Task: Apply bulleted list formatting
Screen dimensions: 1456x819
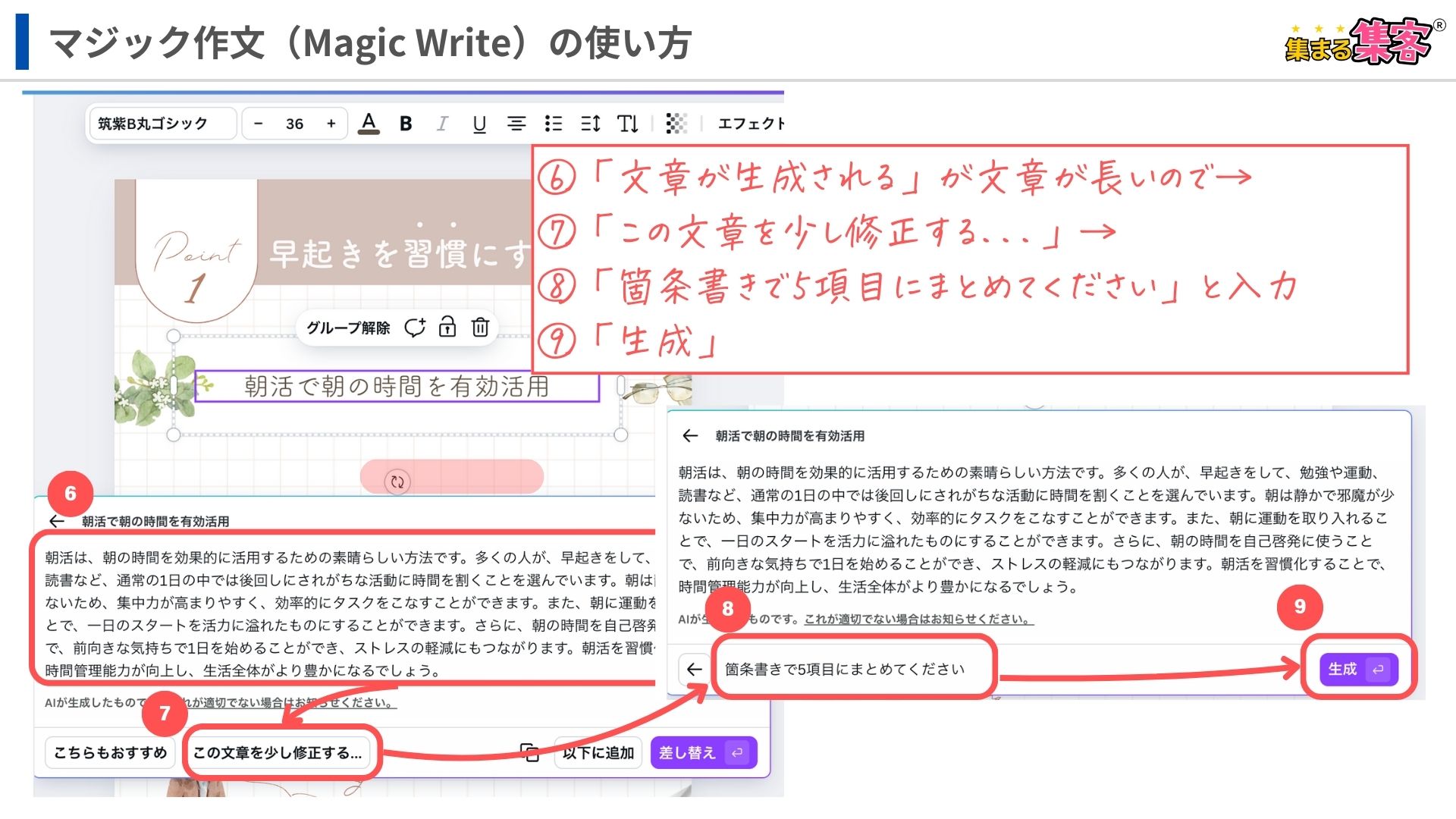Action: pyautogui.click(x=554, y=124)
